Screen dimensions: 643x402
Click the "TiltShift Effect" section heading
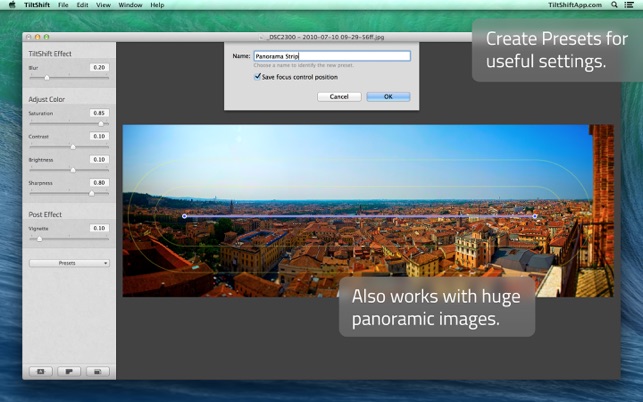point(50,54)
